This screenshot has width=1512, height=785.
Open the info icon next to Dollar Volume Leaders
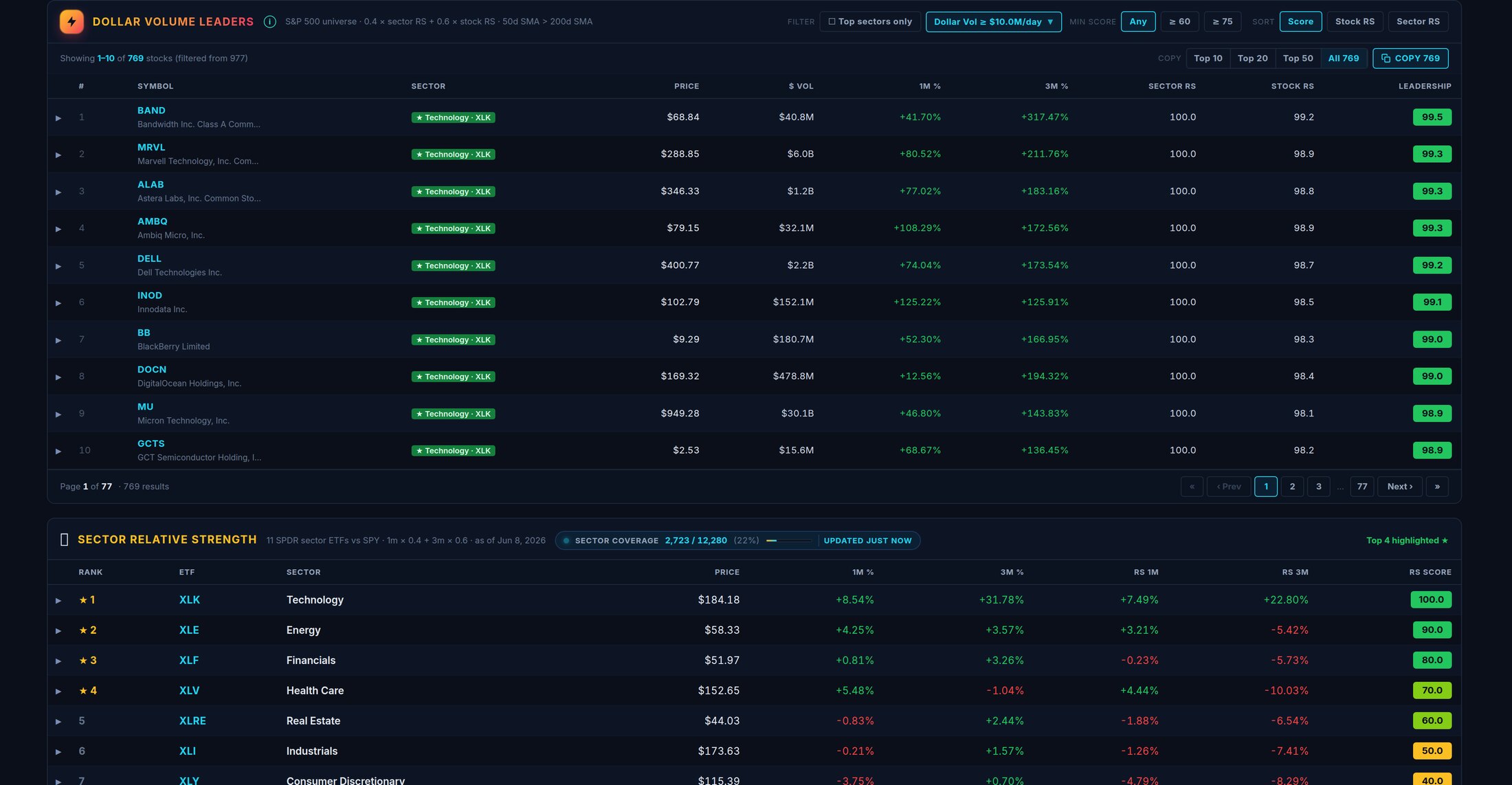270,22
